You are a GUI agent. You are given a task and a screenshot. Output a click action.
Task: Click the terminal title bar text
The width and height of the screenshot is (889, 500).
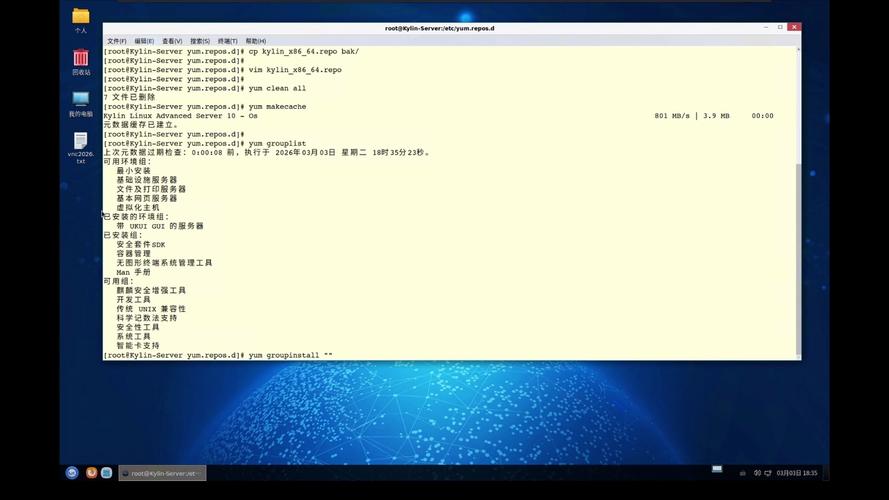pyautogui.click(x=439, y=28)
